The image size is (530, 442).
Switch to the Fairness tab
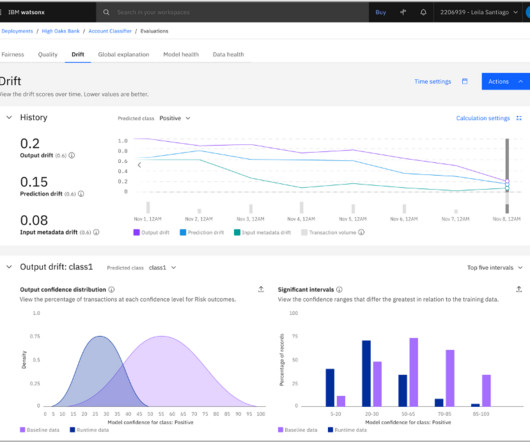[13, 54]
